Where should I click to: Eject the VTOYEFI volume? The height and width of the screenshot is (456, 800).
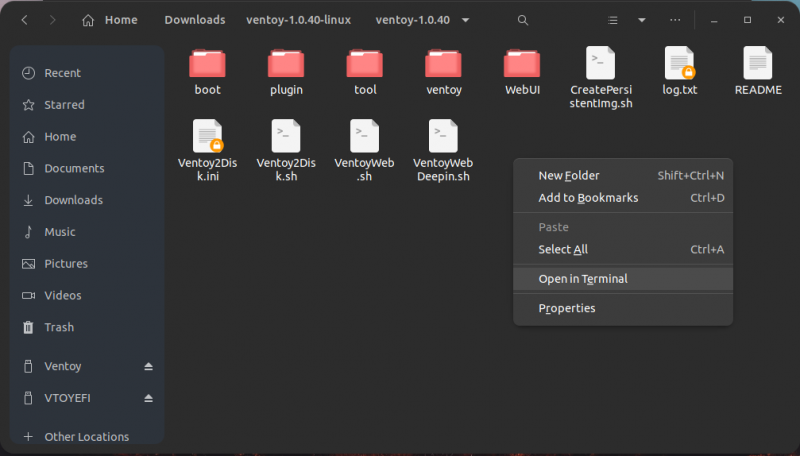click(x=148, y=398)
